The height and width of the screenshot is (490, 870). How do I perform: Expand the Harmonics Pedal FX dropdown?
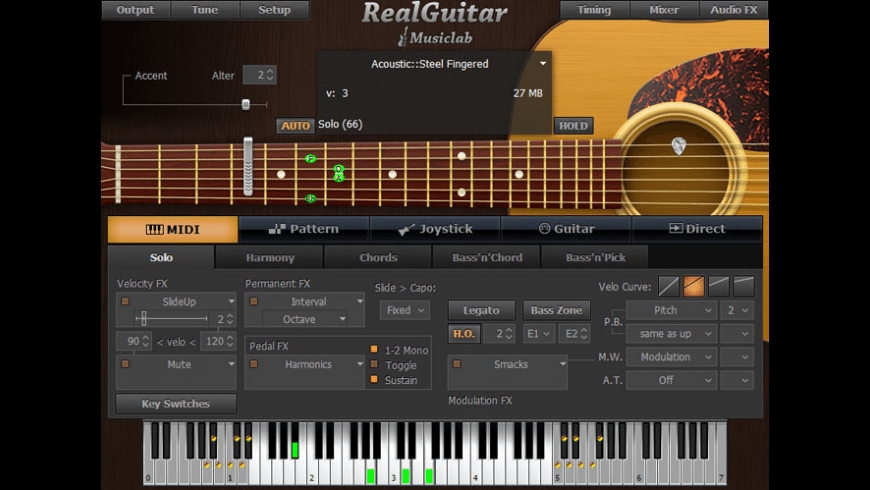[360, 364]
